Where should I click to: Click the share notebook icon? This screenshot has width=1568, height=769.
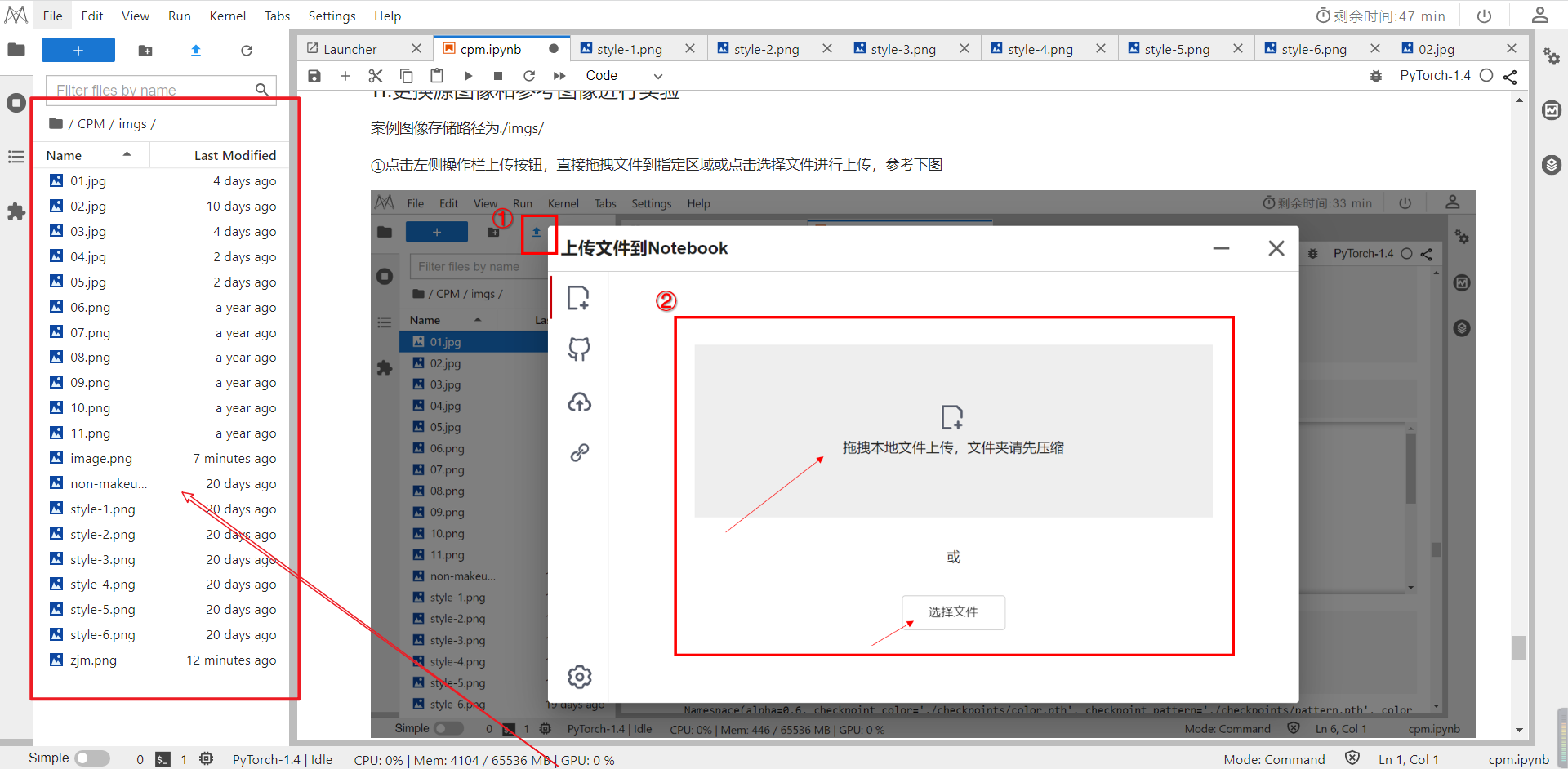pos(1510,76)
